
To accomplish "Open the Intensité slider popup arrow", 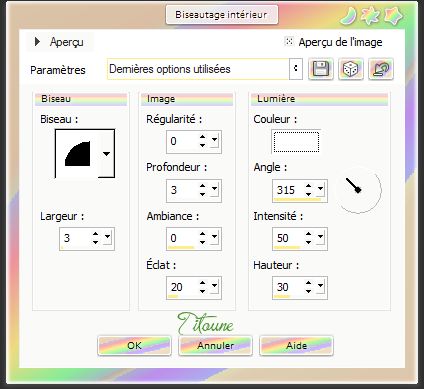I will click(x=320, y=237).
